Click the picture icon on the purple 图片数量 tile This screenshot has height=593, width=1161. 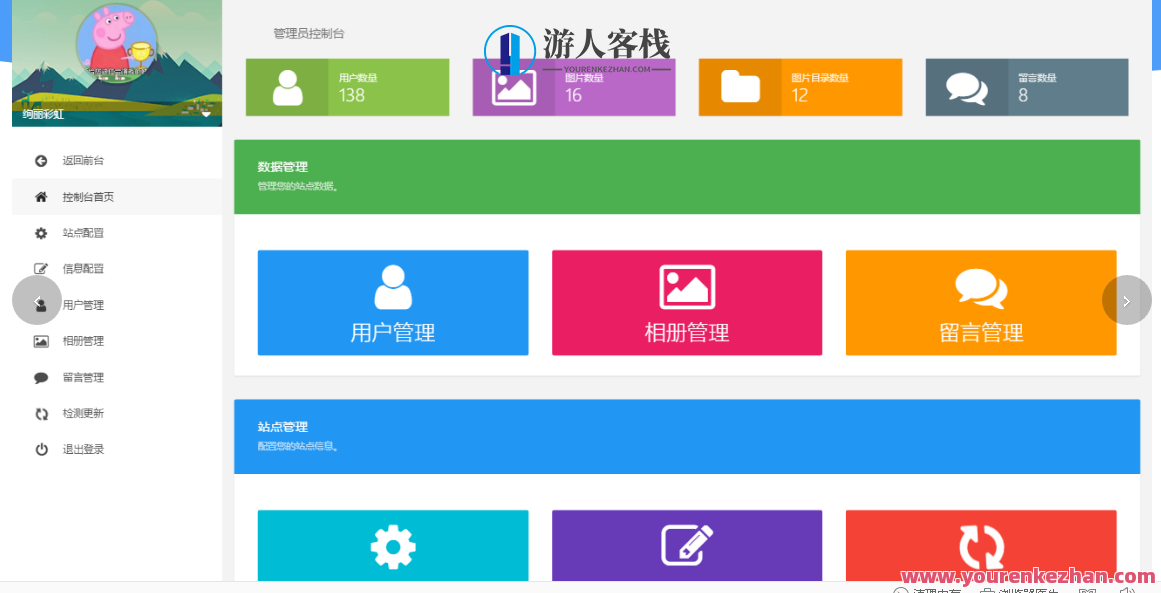click(514, 87)
